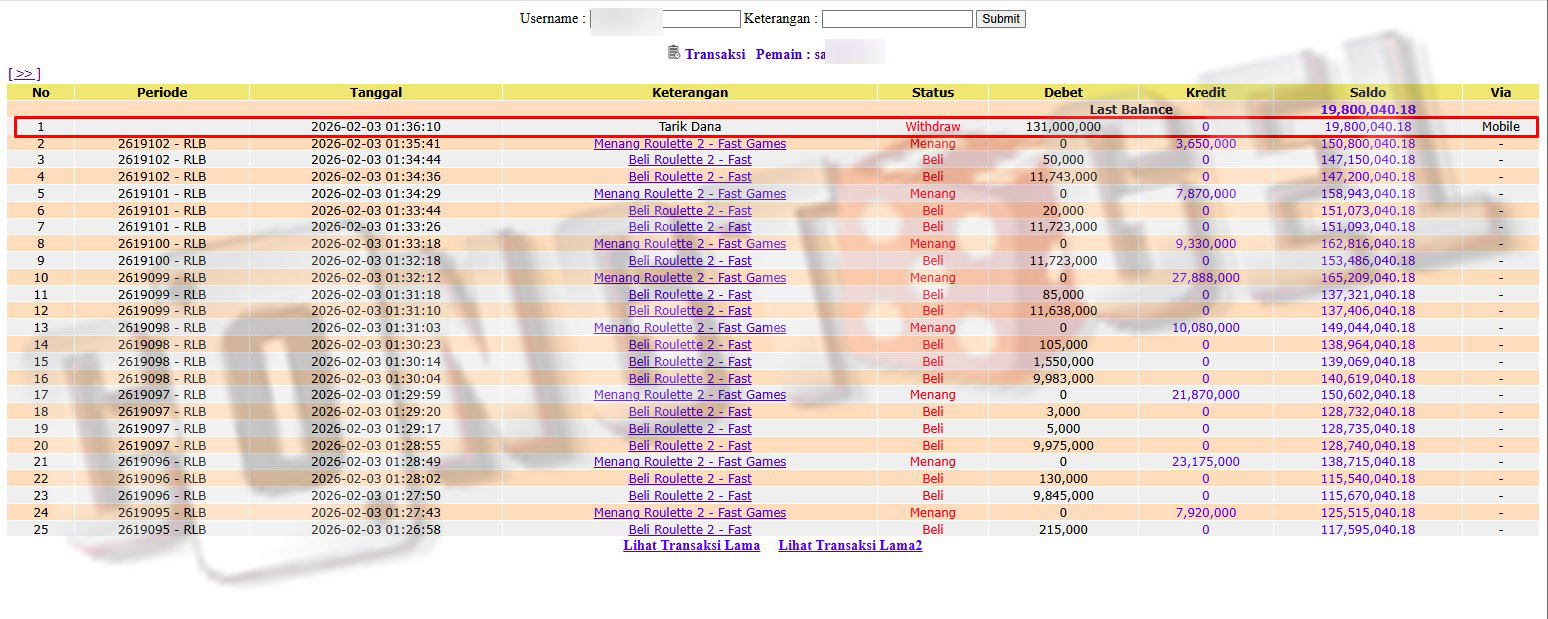
Task: Focus the Keterangan input field
Action: [896, 19]
